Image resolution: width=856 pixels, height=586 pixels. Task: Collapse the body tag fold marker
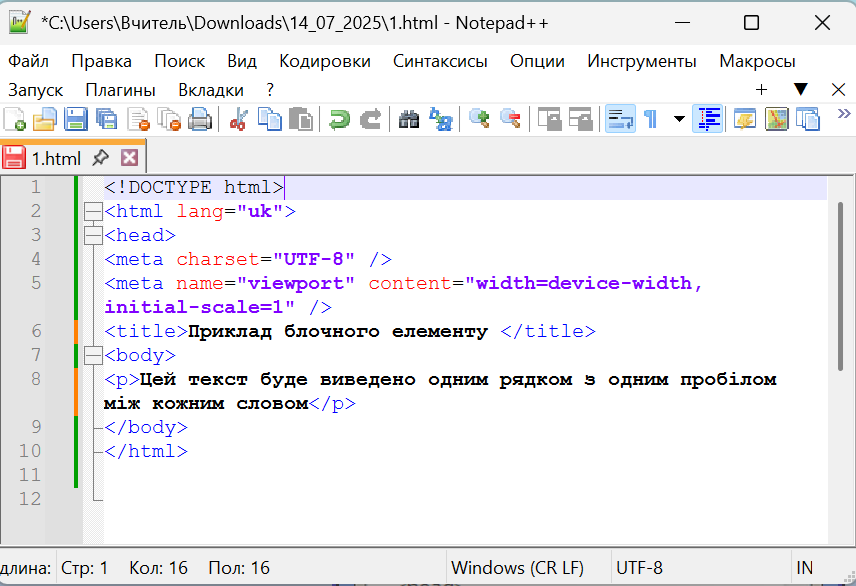point(93,355)
